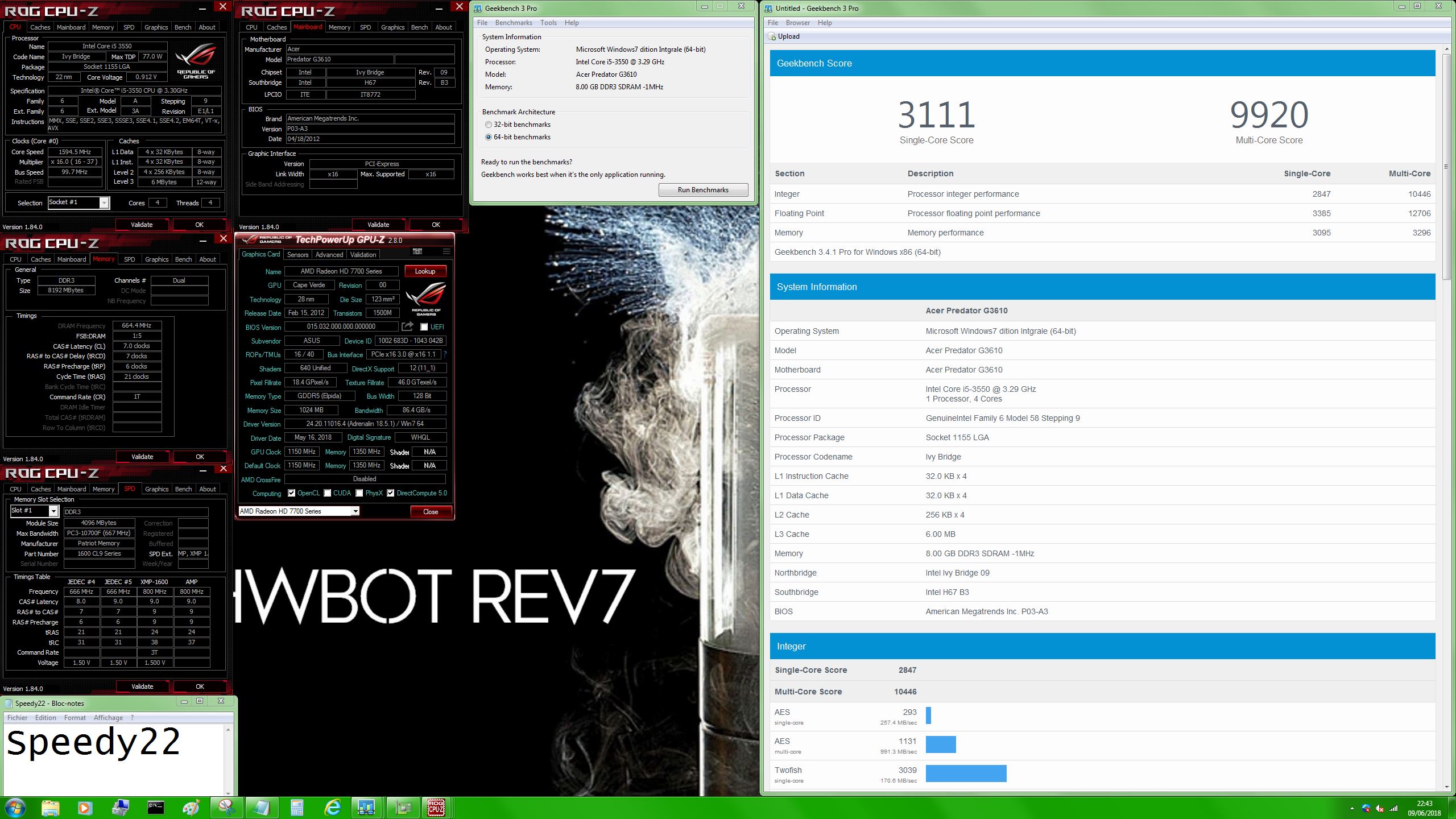Open the Socket #1 selection dropdown
This screenshot has width=1456, height=819.
(x=78, y=202)
